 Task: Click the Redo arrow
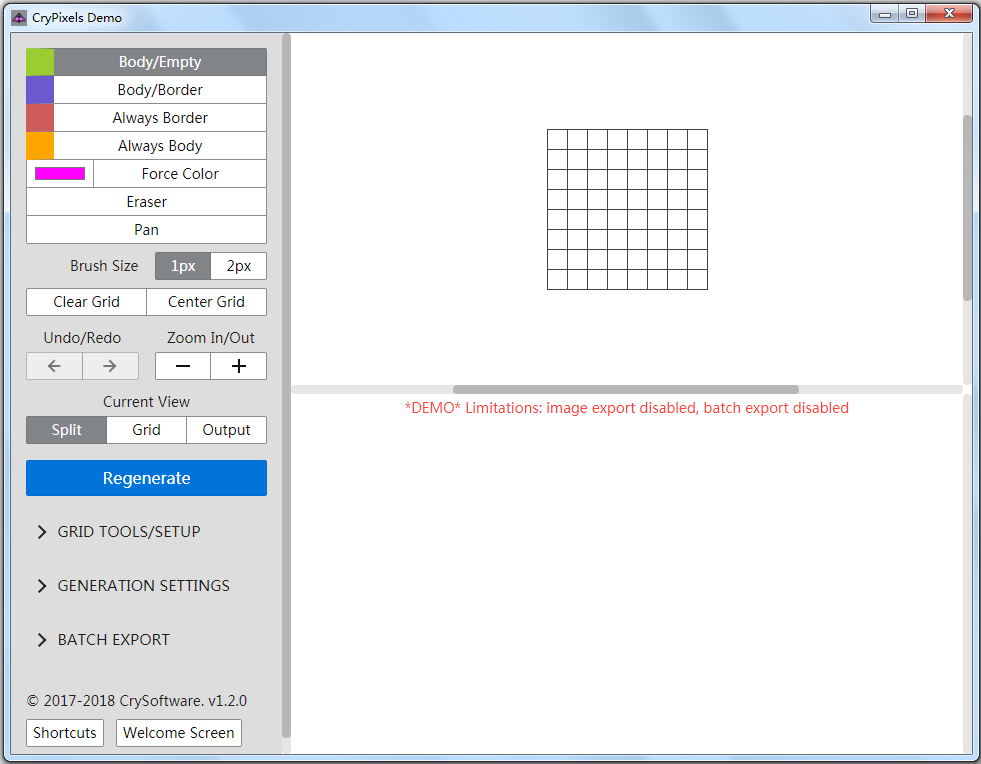click(x=110, y=365)
